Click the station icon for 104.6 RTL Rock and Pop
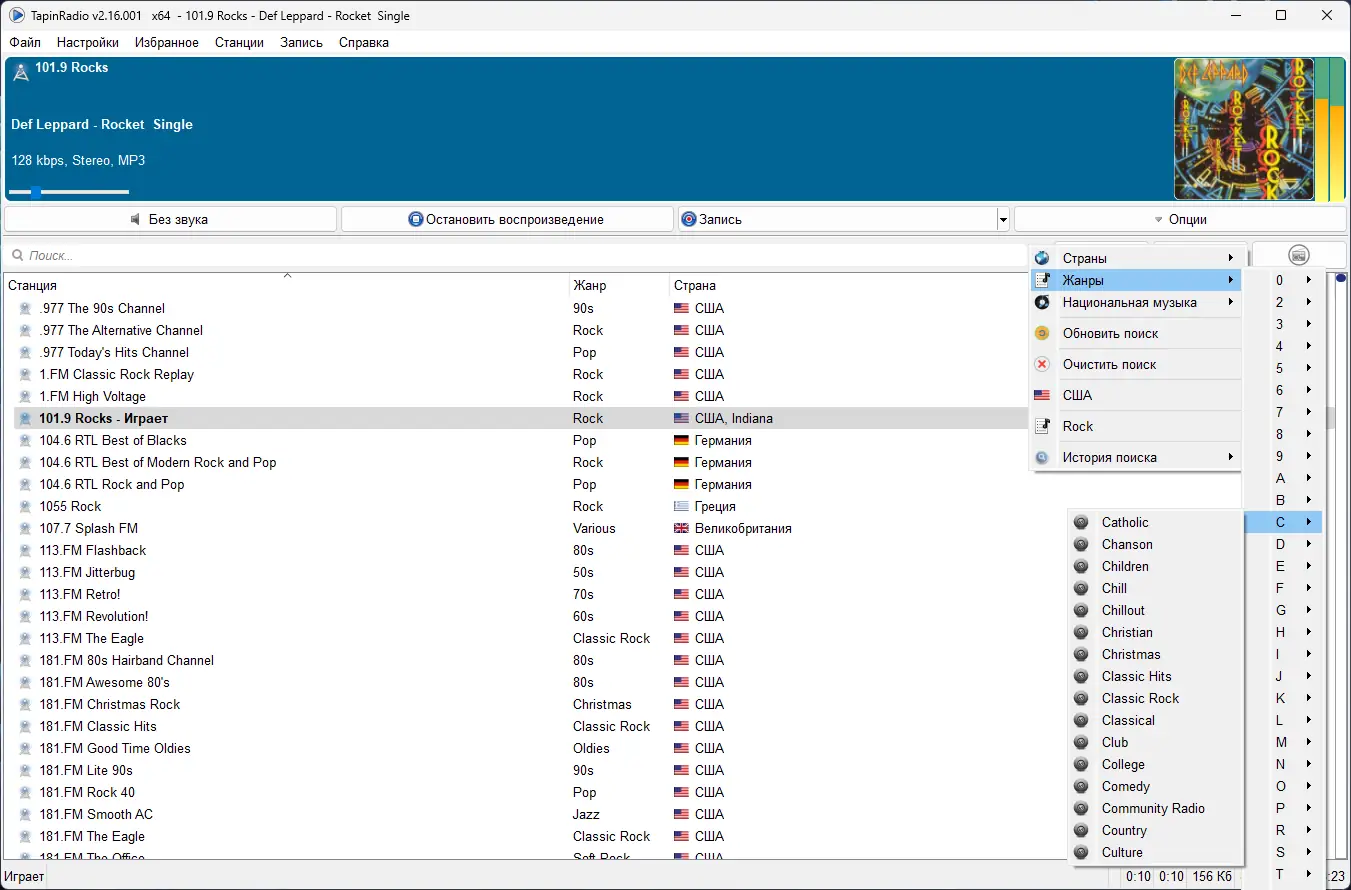This screenshot has height=890, width=1351. (x=26, y=484)
